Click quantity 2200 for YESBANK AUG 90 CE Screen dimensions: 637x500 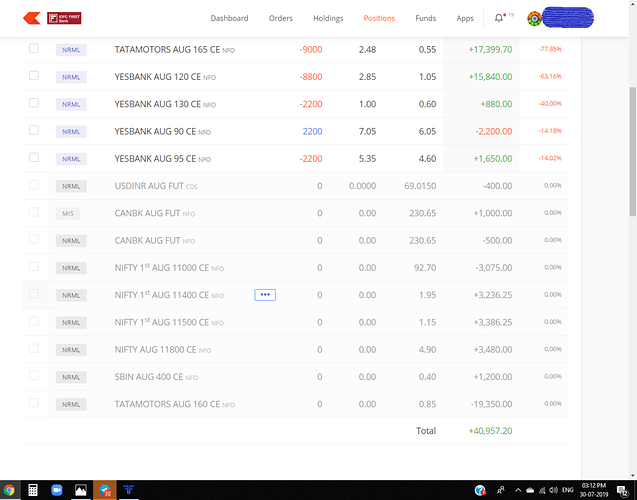pos(312,131)
